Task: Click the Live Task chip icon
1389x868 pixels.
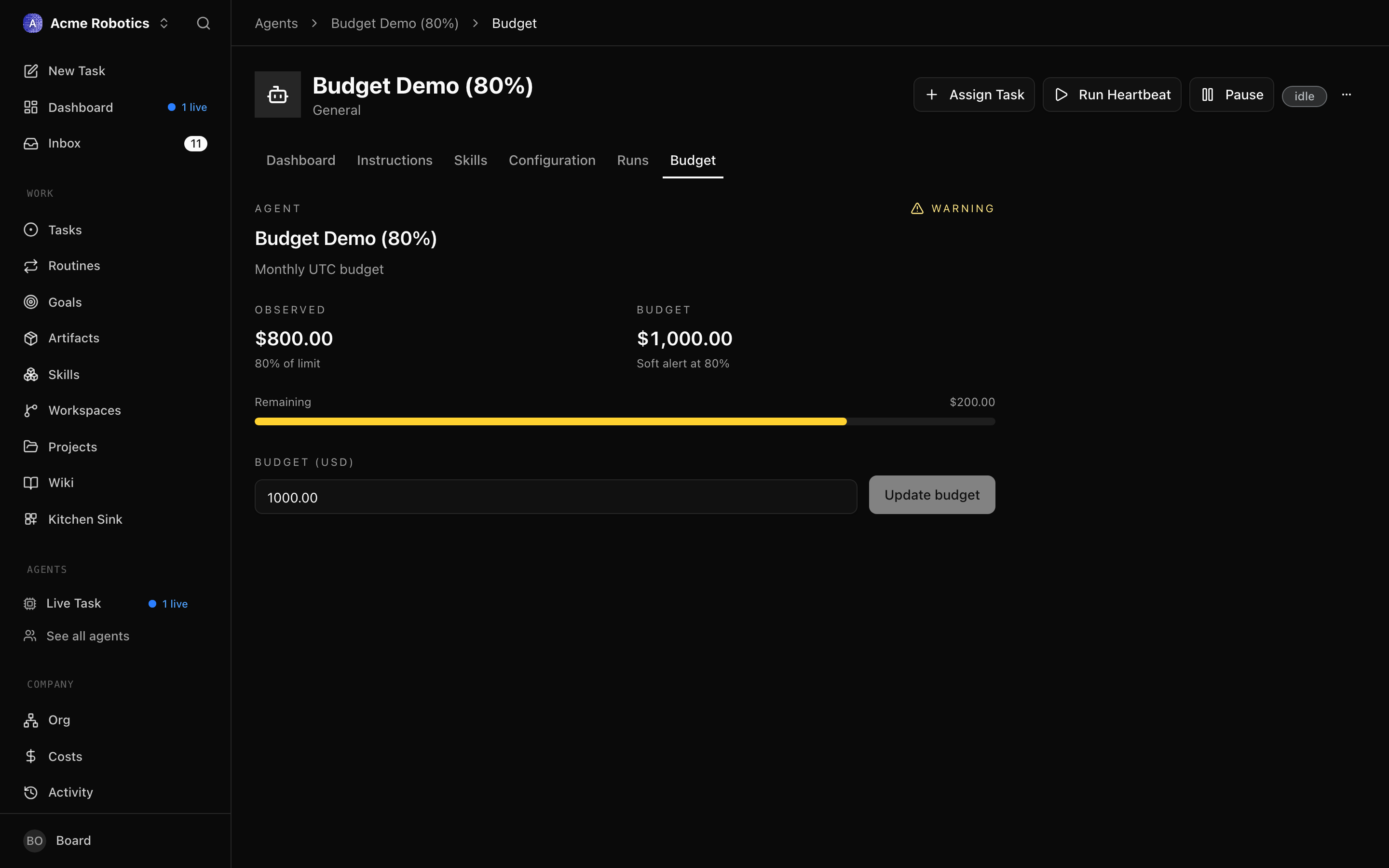Action: 30,603
